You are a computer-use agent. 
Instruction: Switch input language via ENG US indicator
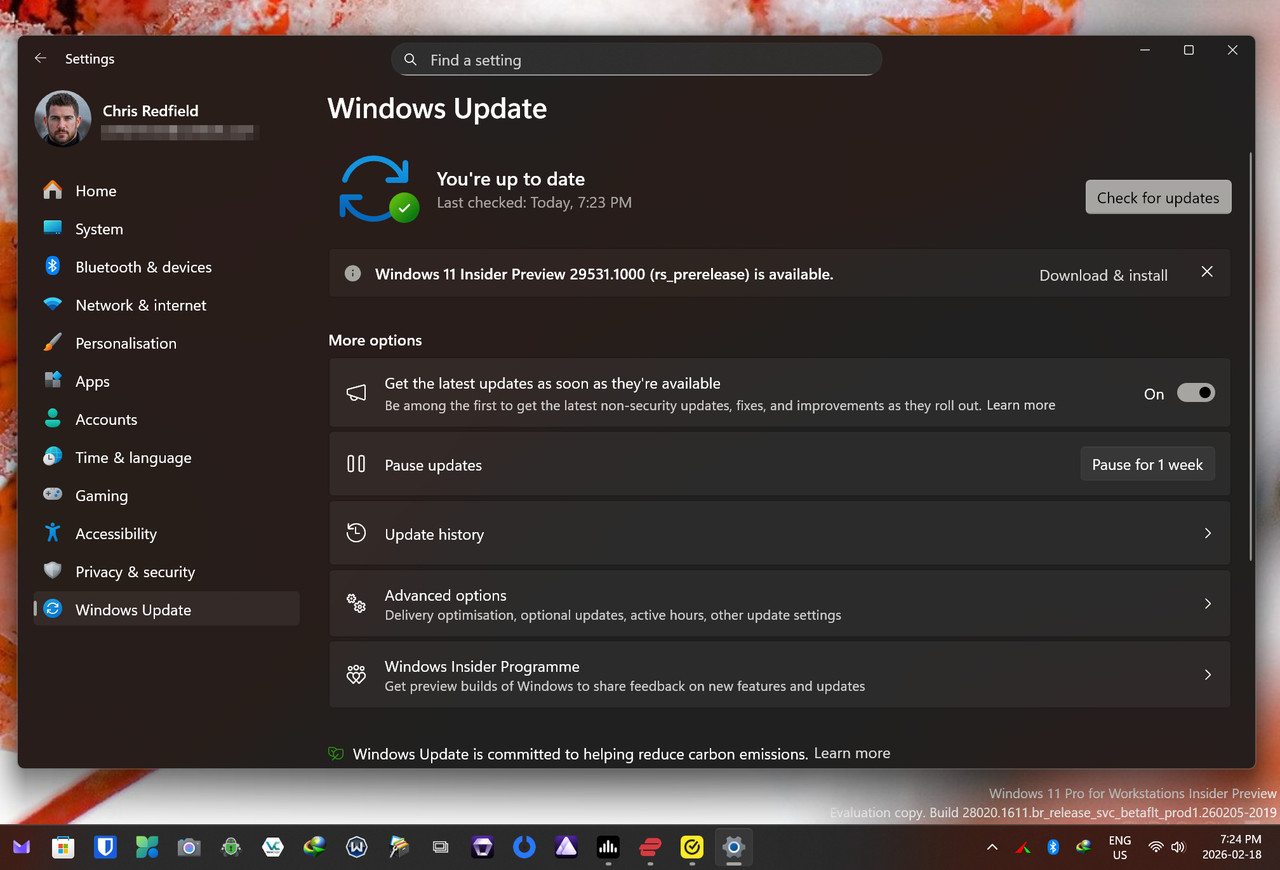1120,848
